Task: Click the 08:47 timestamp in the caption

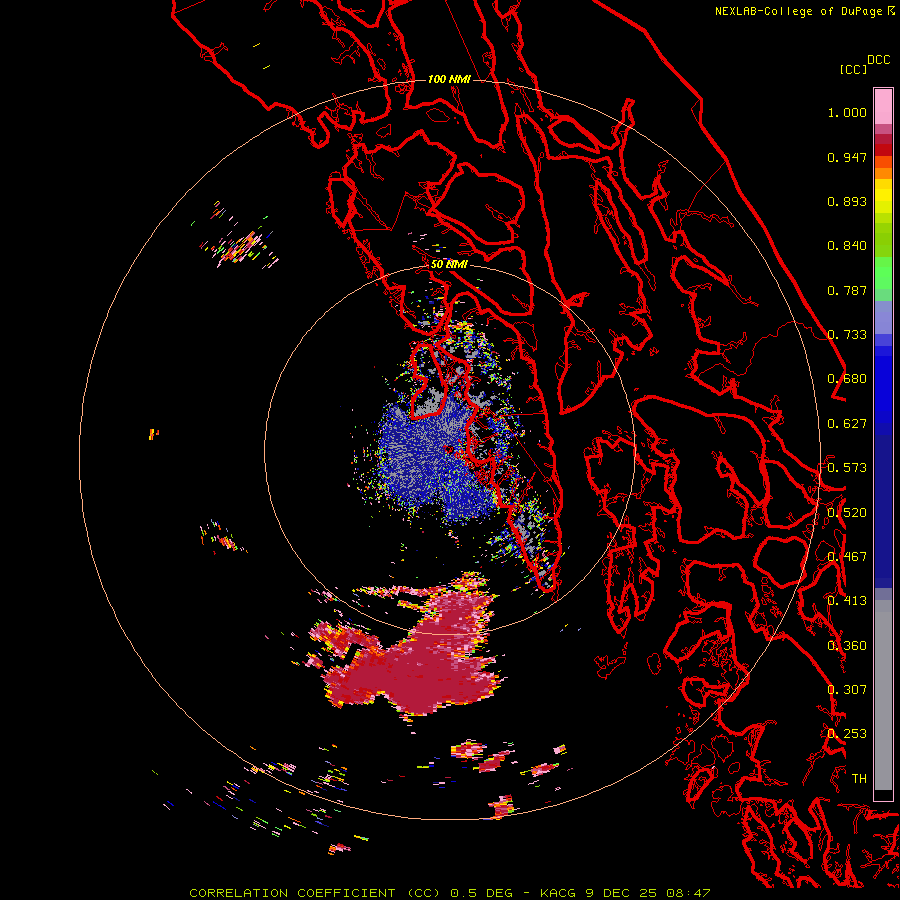Action: 689,893
